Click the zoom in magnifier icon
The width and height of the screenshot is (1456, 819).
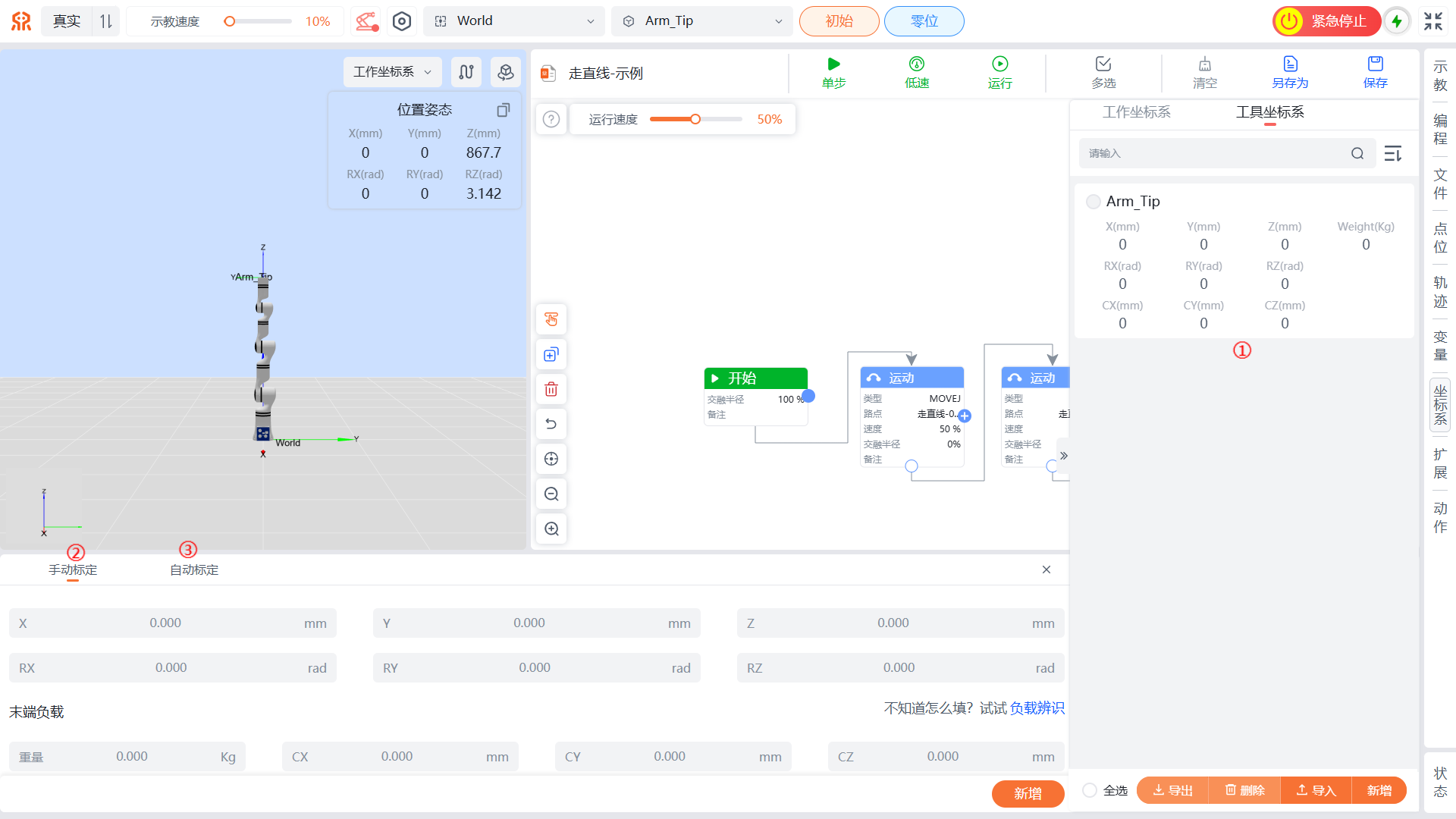point(551,529)
